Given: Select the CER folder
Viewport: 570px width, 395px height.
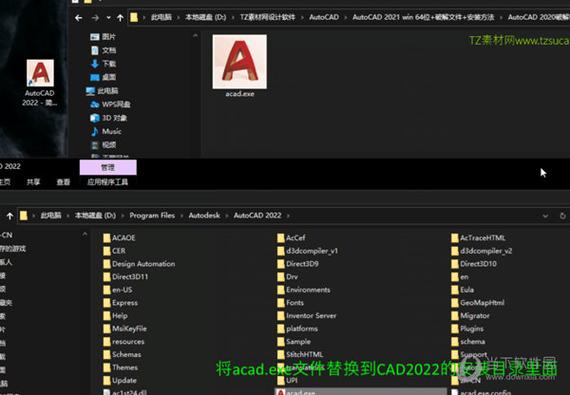Looking at the screenshot, I should (x=114, y=251).
